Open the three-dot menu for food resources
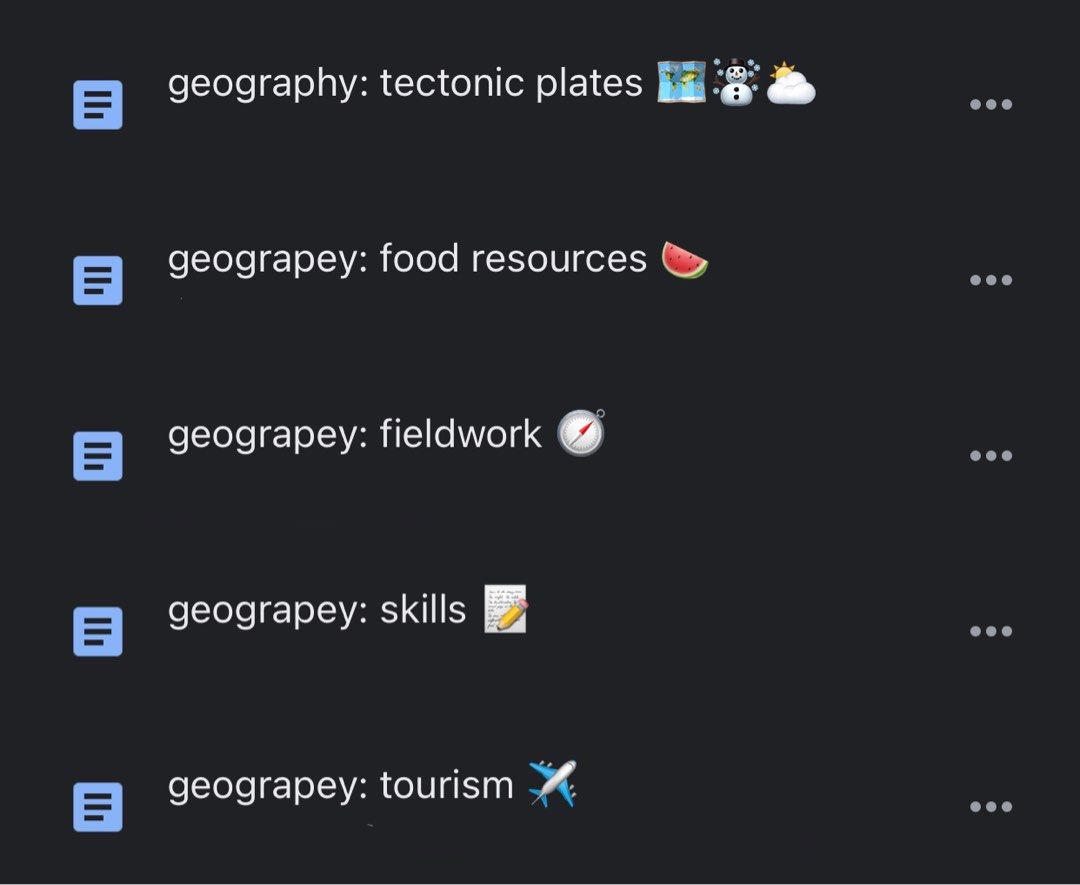 point(991,280)
